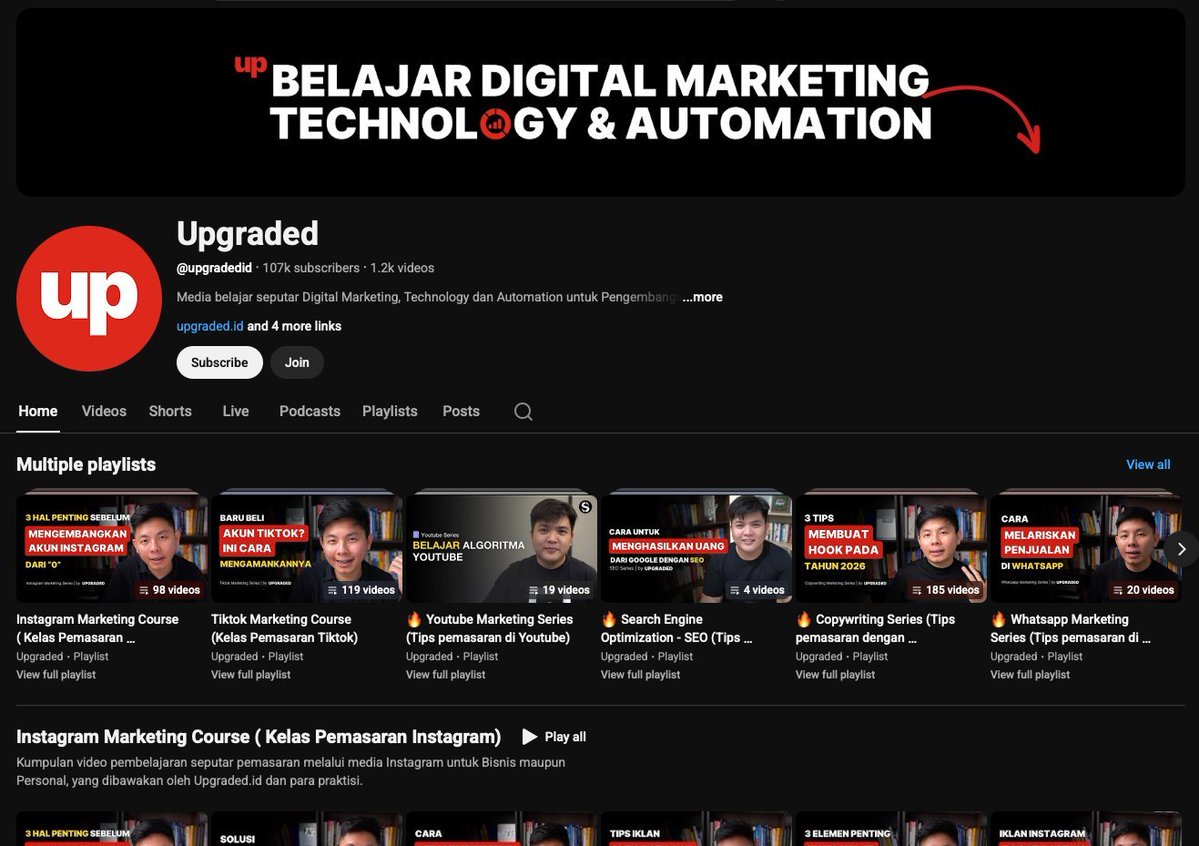The image size is (1199, 846).
Task: Click the 119 videos playlist count badge
Action: coord(362,590)
